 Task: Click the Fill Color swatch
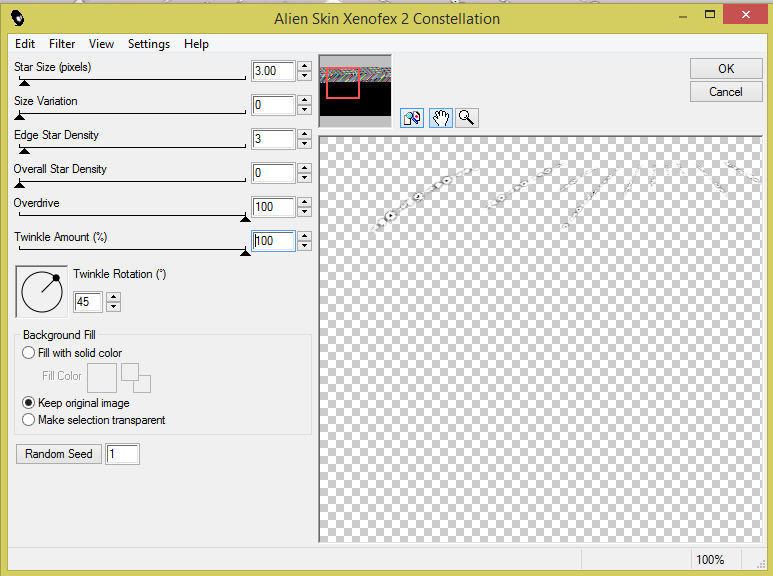[x=102, y=377]
